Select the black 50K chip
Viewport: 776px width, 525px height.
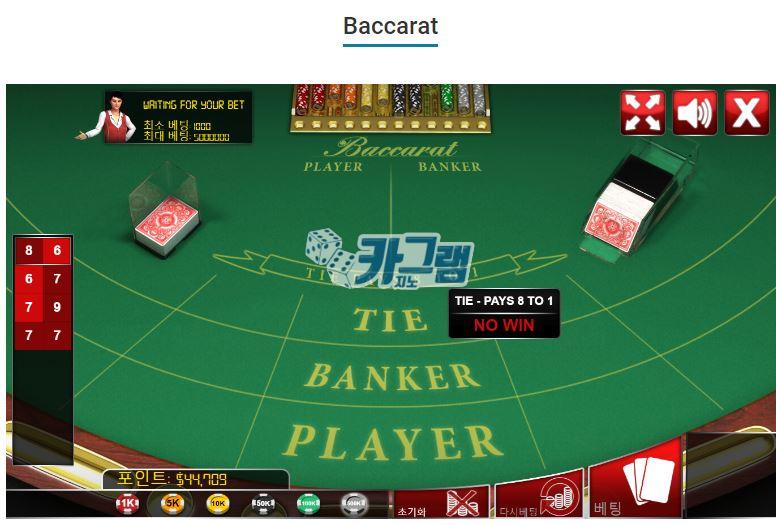(x=263, y=504)
